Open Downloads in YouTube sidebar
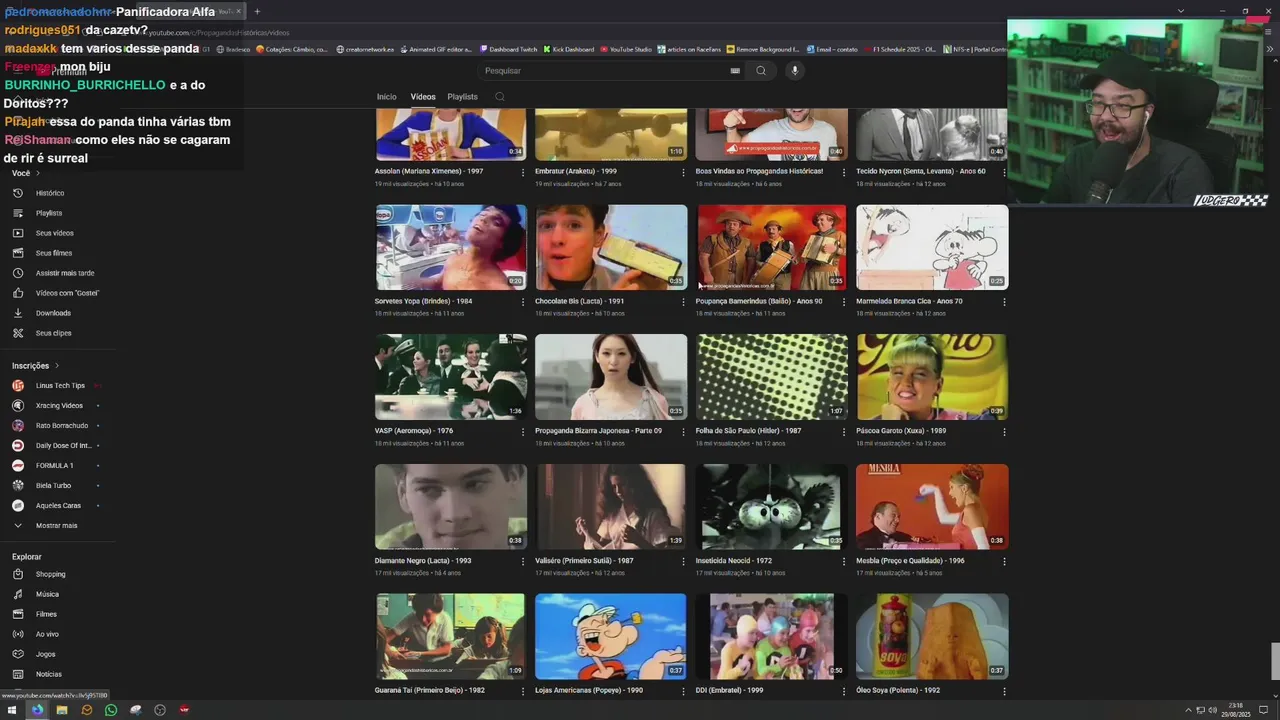The image size is (1280, 720). point(53,313)
